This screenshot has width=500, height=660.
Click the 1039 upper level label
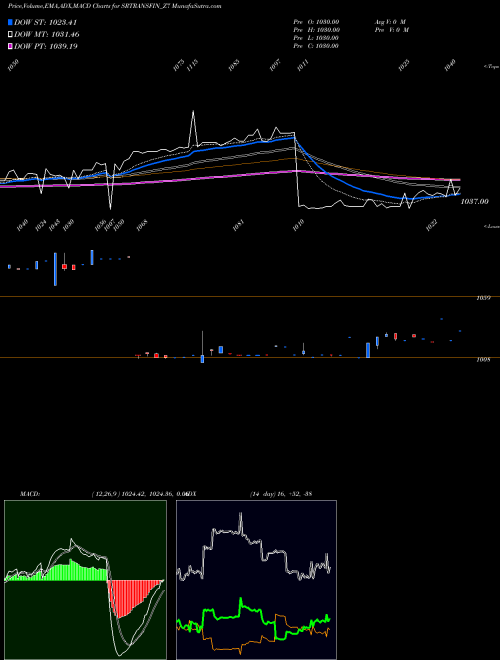[483, 298]
